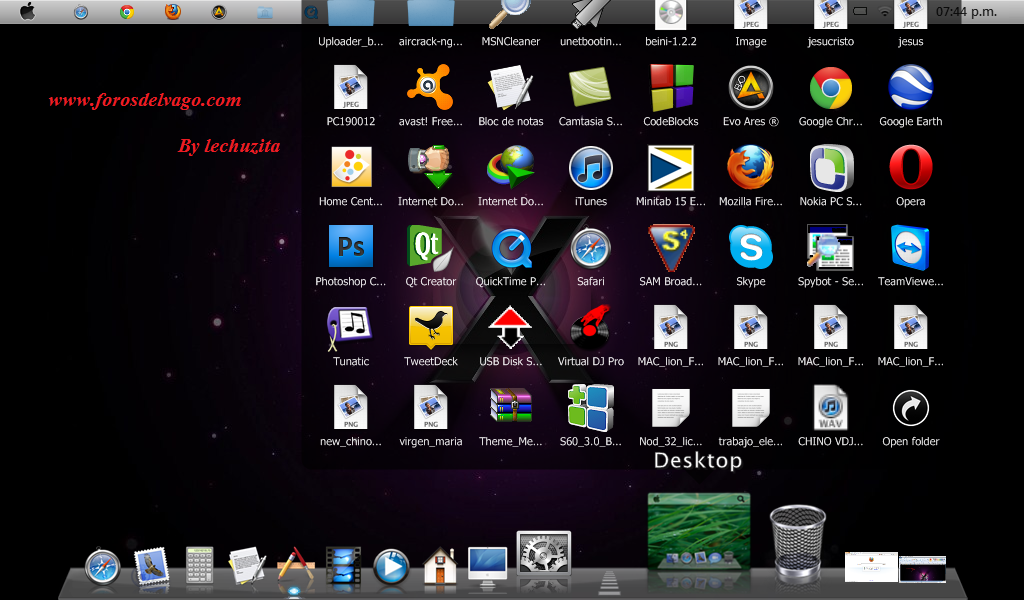
Task: Launch unetbootin icon
Action: click(x=590, y=14)
